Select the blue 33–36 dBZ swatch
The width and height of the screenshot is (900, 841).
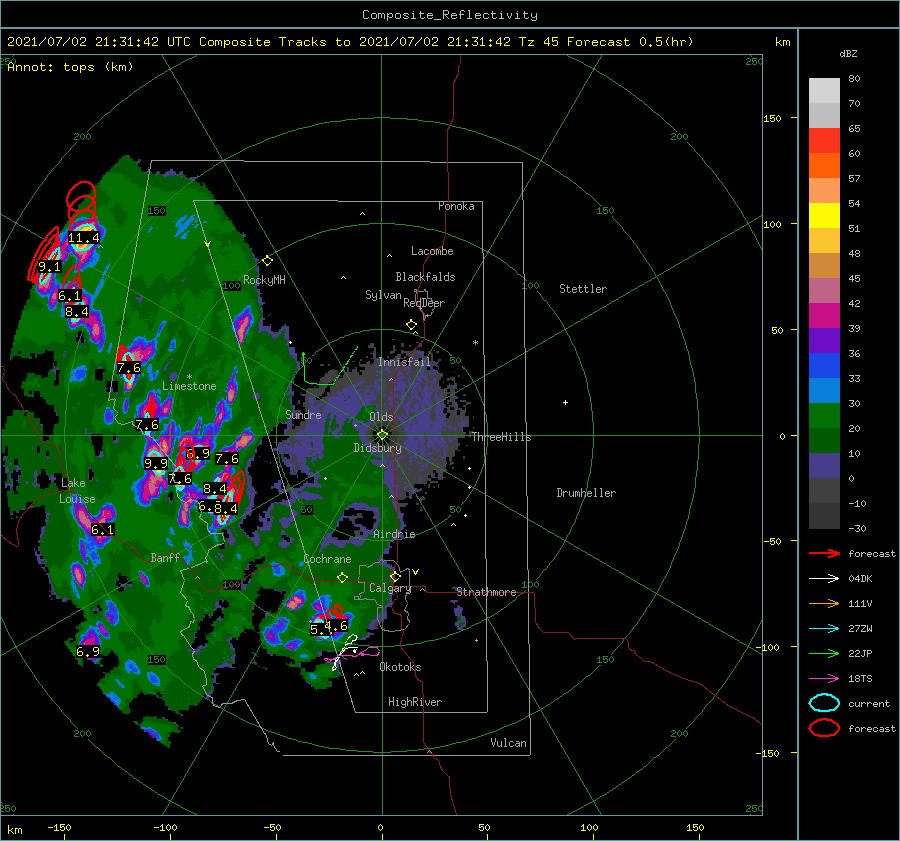point(824,366)
